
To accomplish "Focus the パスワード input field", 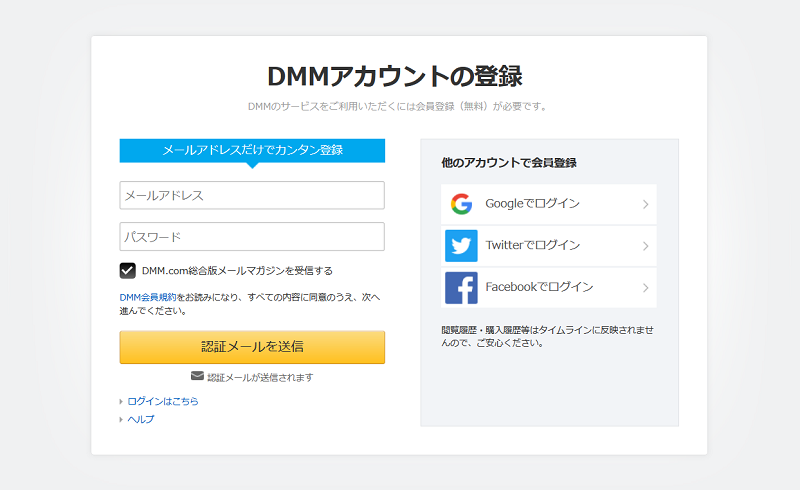I will tap(252, 236).
